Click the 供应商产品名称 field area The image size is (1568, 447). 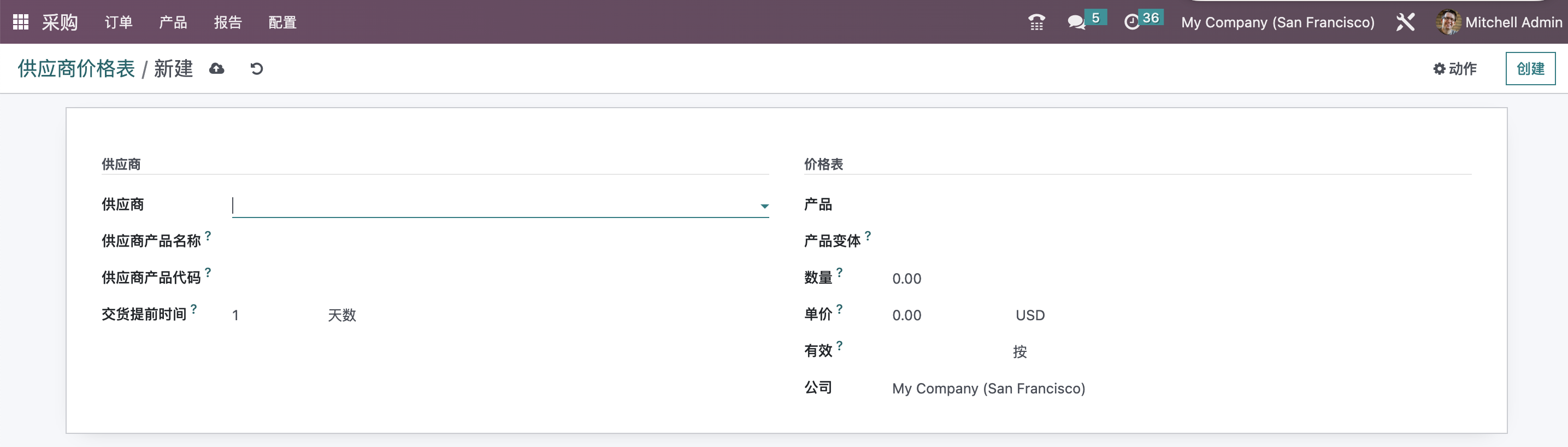[500, 242]
